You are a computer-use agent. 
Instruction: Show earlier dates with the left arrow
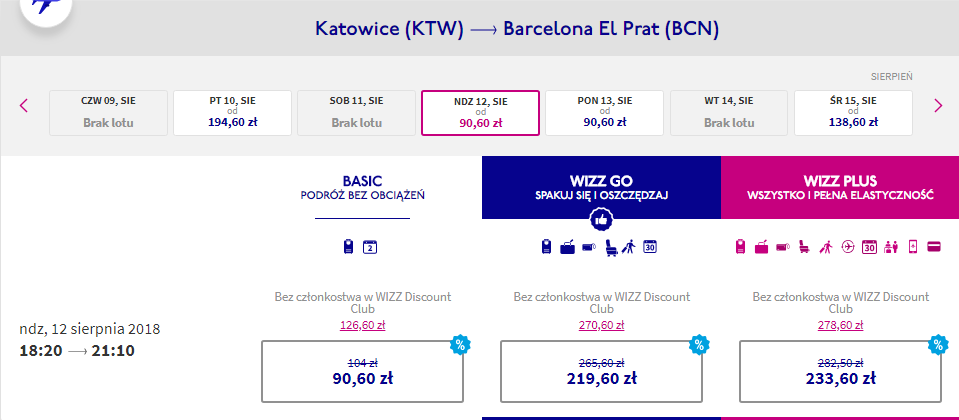point(24,105)
